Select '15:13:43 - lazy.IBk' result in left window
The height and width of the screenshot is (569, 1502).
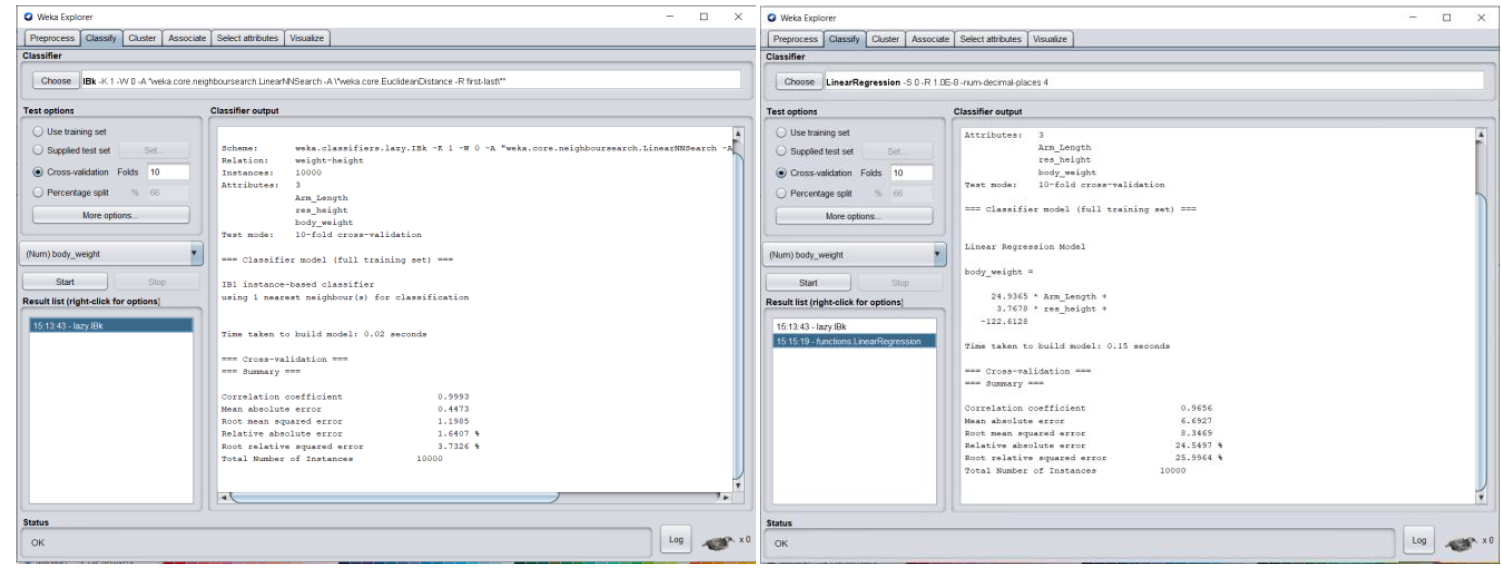coord(110,325)
